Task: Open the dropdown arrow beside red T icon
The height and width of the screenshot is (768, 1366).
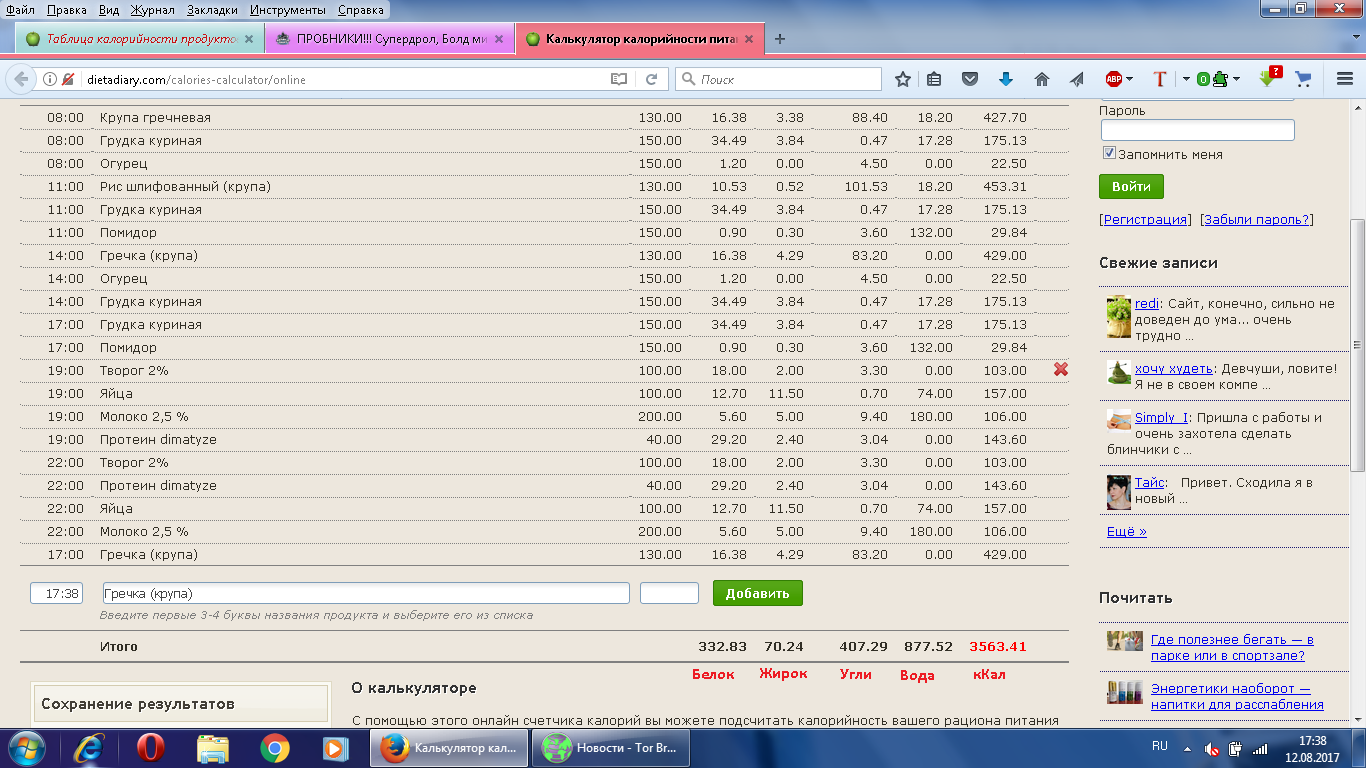Action: [x=1186, y=79]
